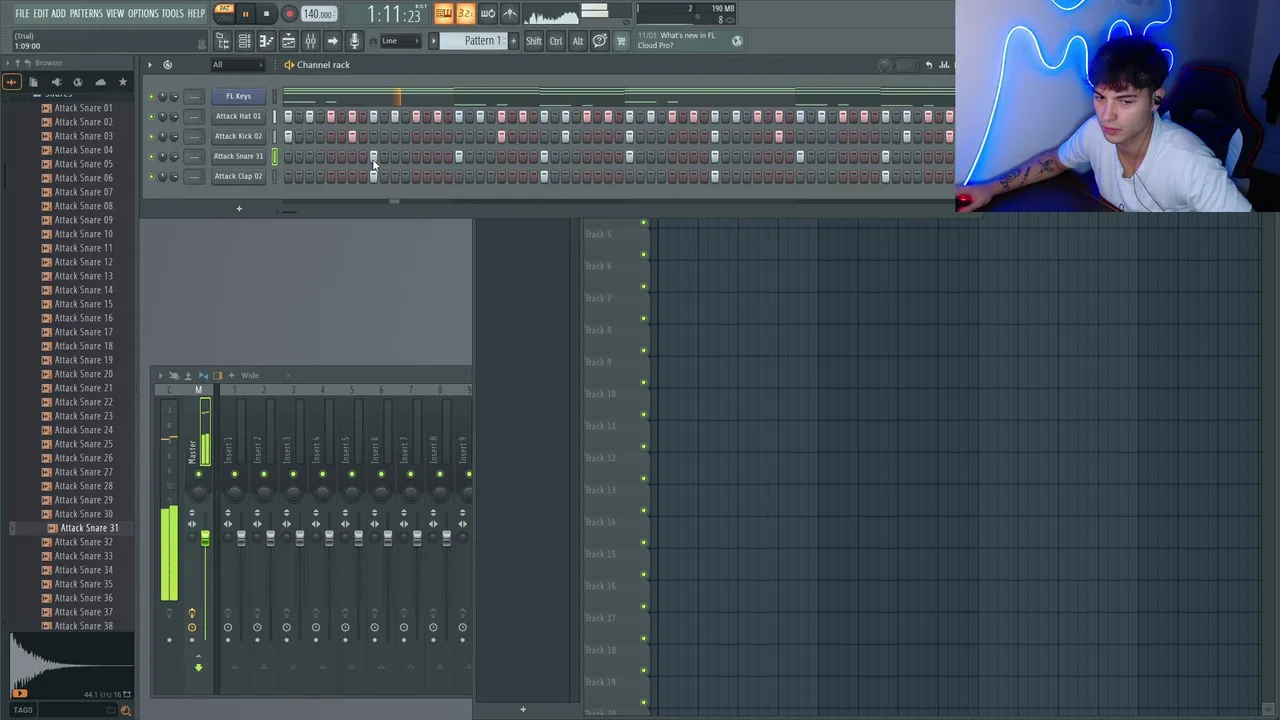Open the FL Cloud shopping cart icon
The height and width of the screenshot is (720, 1280).
(x=621, y=41)
